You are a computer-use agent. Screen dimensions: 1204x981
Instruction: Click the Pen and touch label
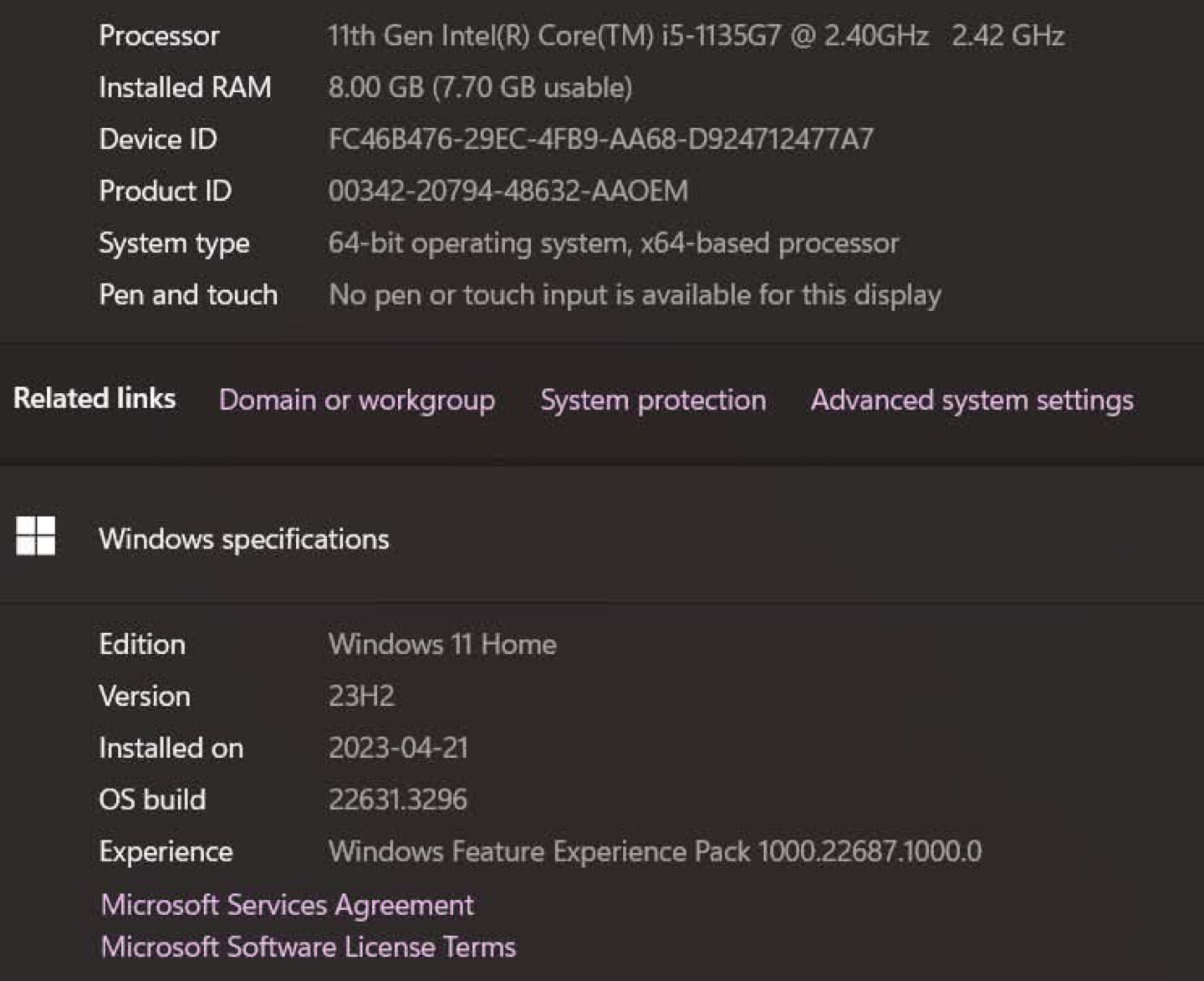[188, 294]
